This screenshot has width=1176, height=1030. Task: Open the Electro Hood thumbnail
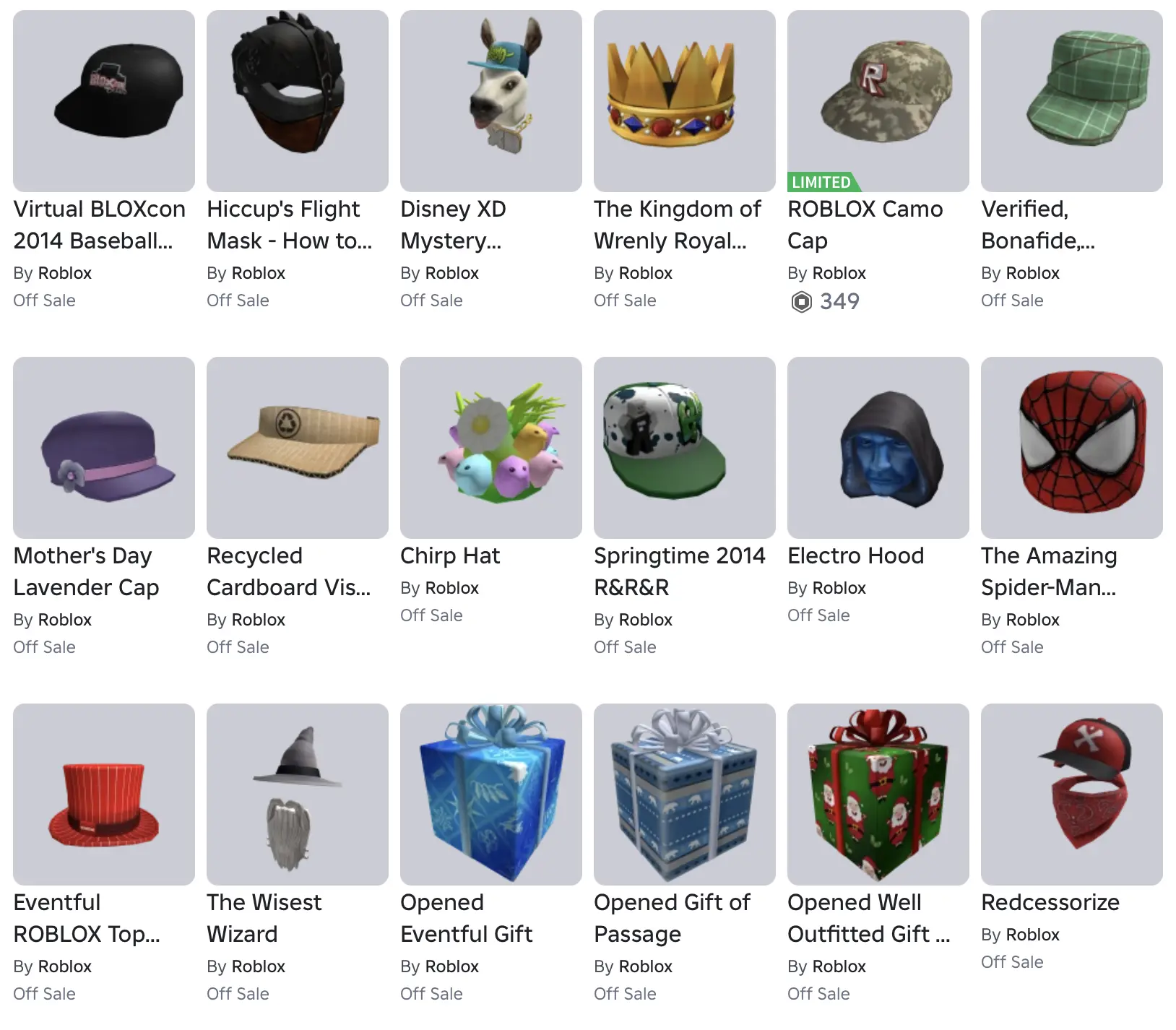pyautogui.click(x=878, y=448)
